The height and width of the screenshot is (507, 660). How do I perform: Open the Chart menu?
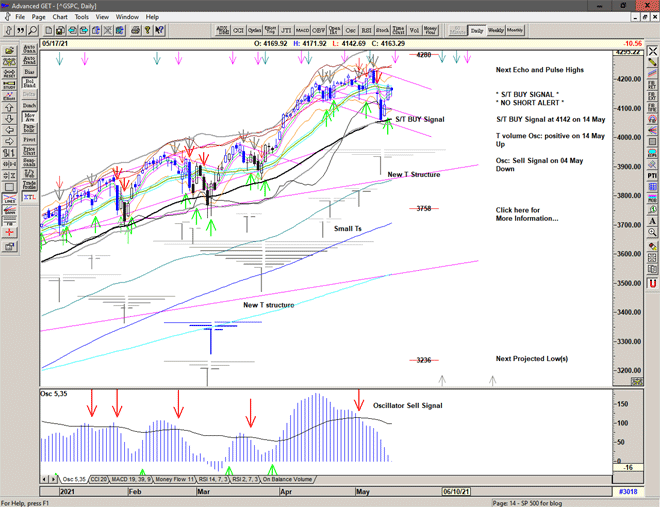pyautogui.click(x=60, y=17)
